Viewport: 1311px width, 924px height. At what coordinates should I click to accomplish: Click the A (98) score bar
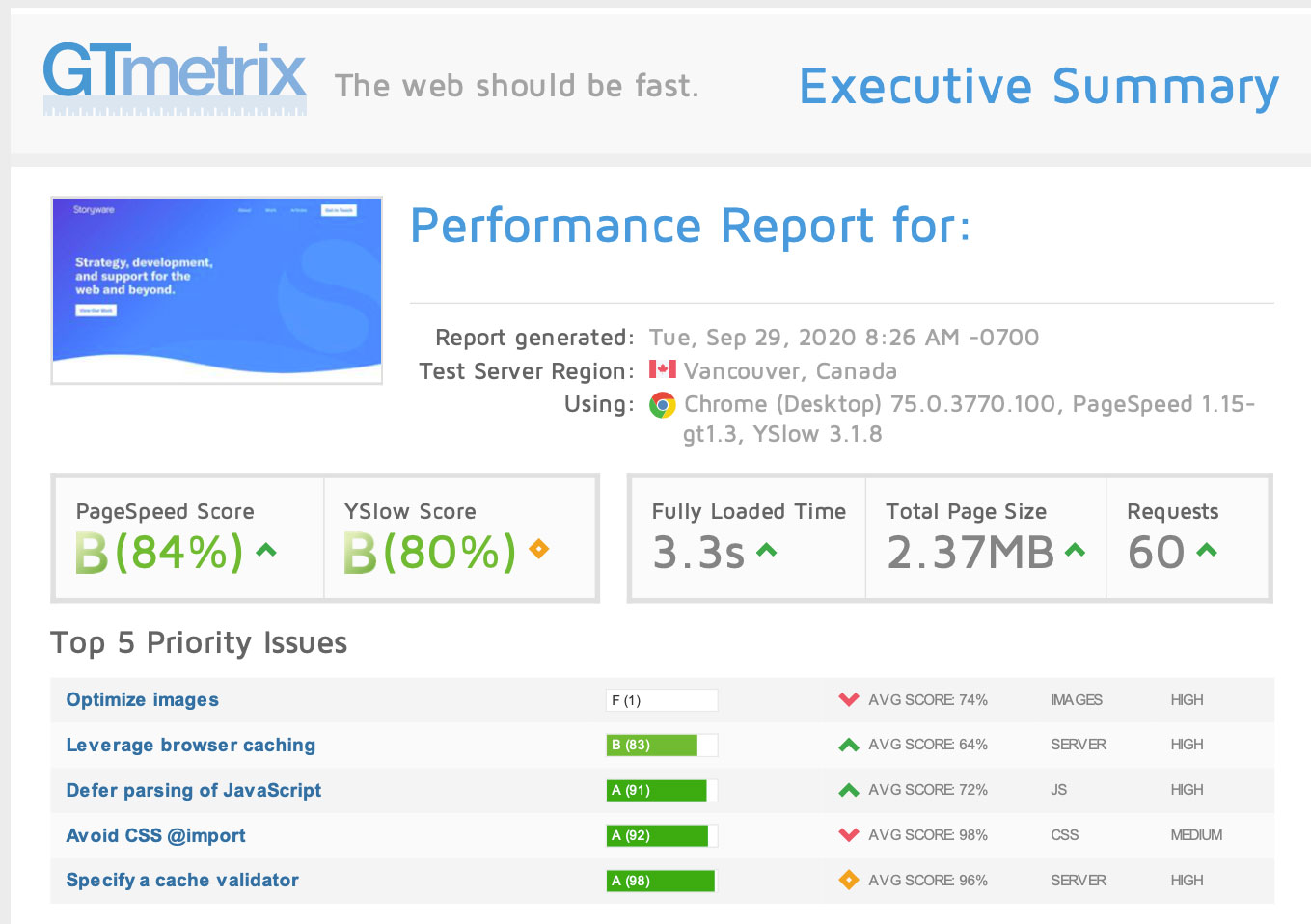662,881
